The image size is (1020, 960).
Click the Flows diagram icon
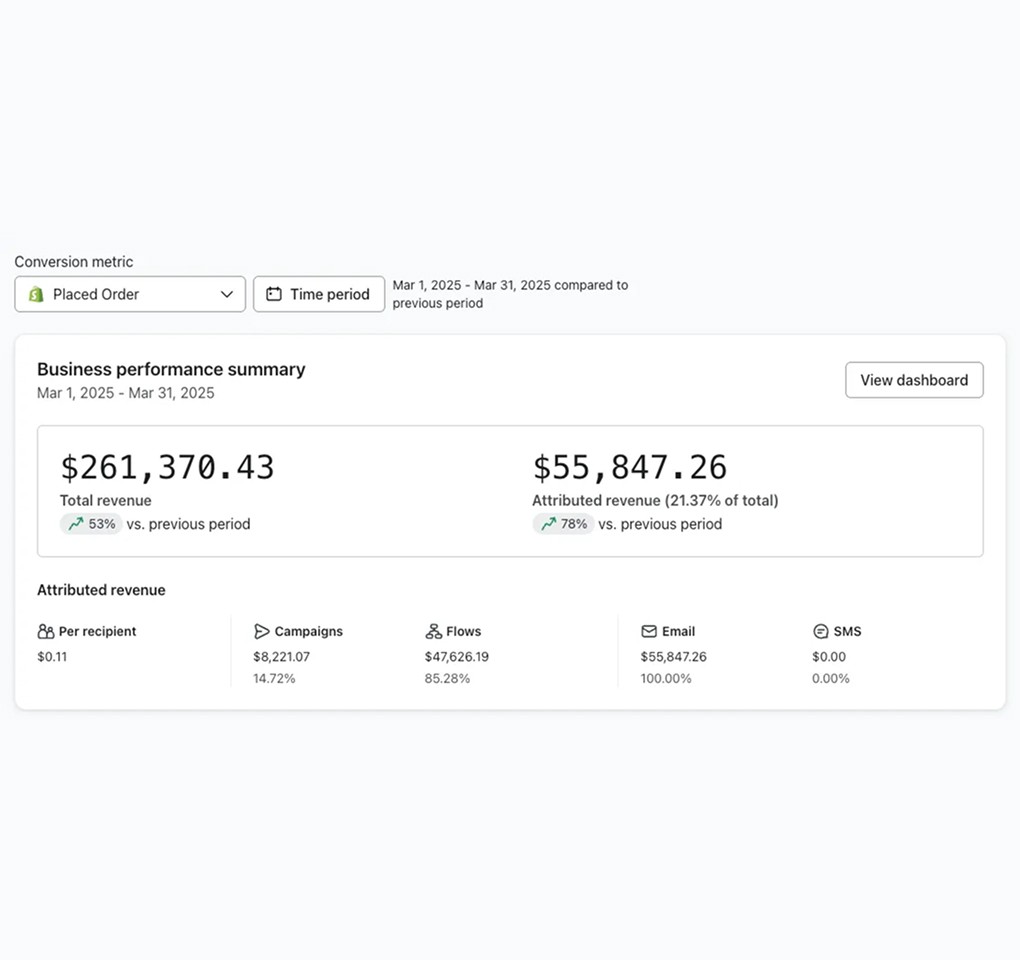pos(433,632)
